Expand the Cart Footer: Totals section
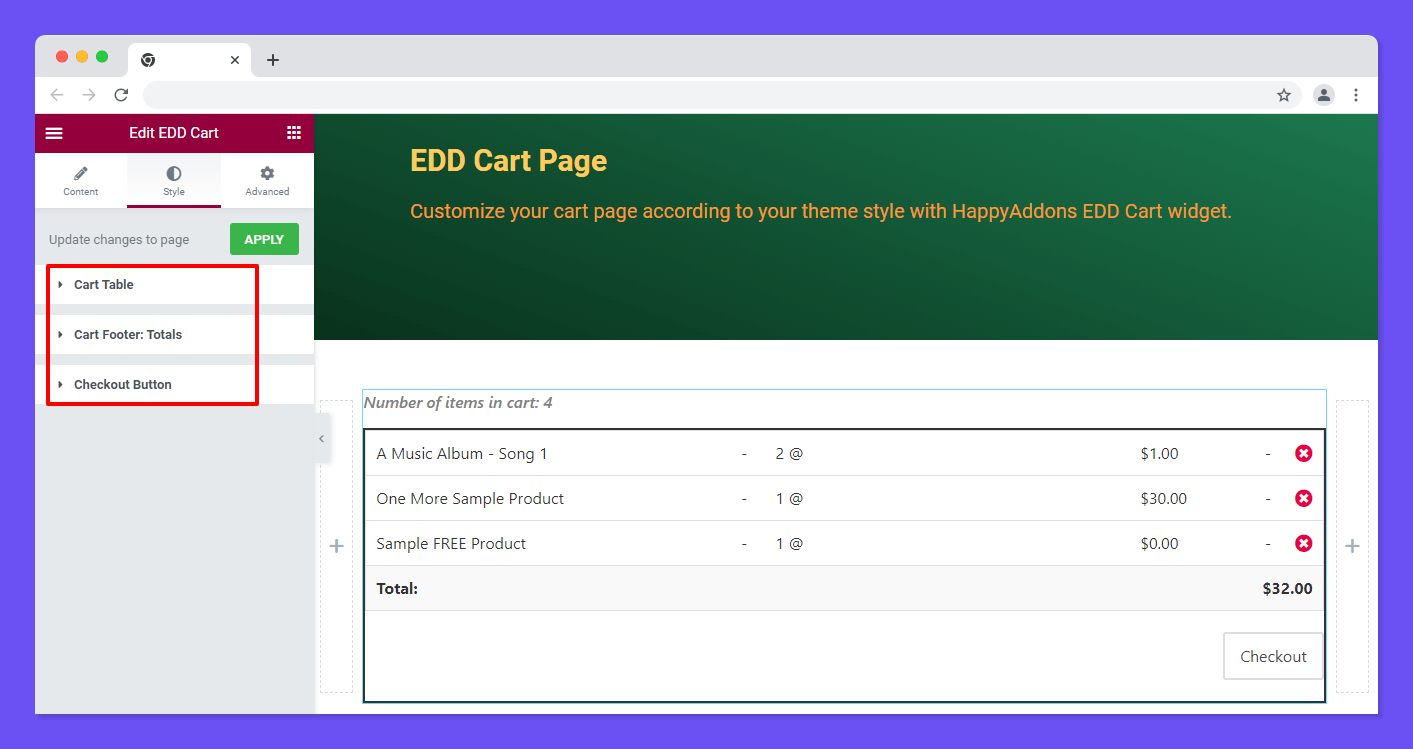Viewport: 1413px width, 749px height. [x=128, y=334]
